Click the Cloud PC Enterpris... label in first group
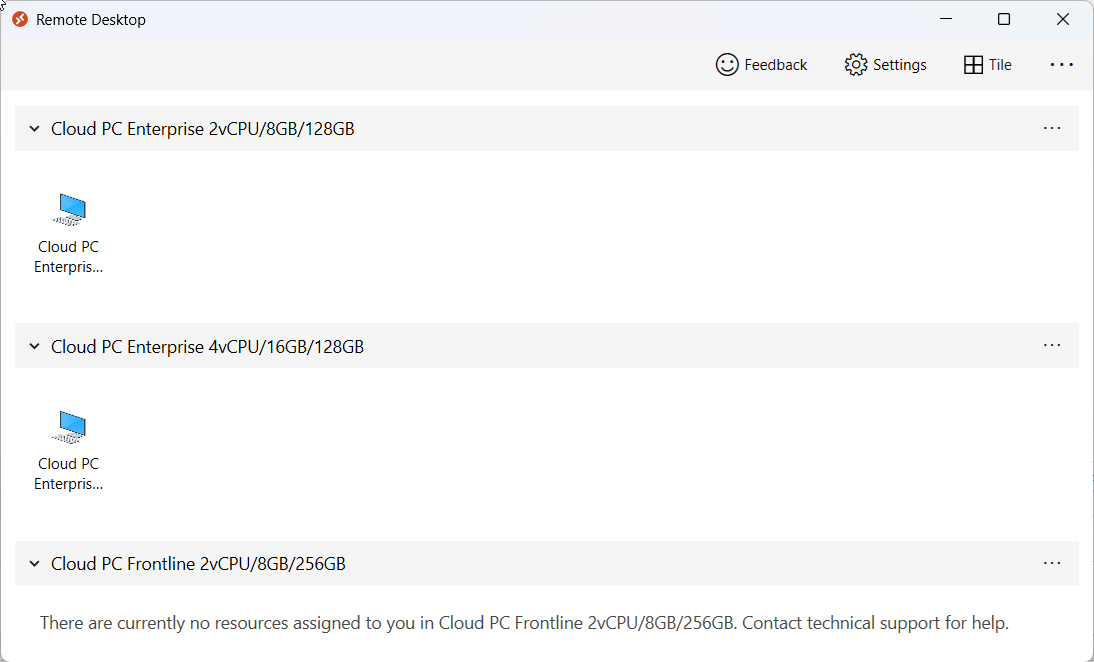This screenshot has width=1094, height=662. [x=68, y=257]
